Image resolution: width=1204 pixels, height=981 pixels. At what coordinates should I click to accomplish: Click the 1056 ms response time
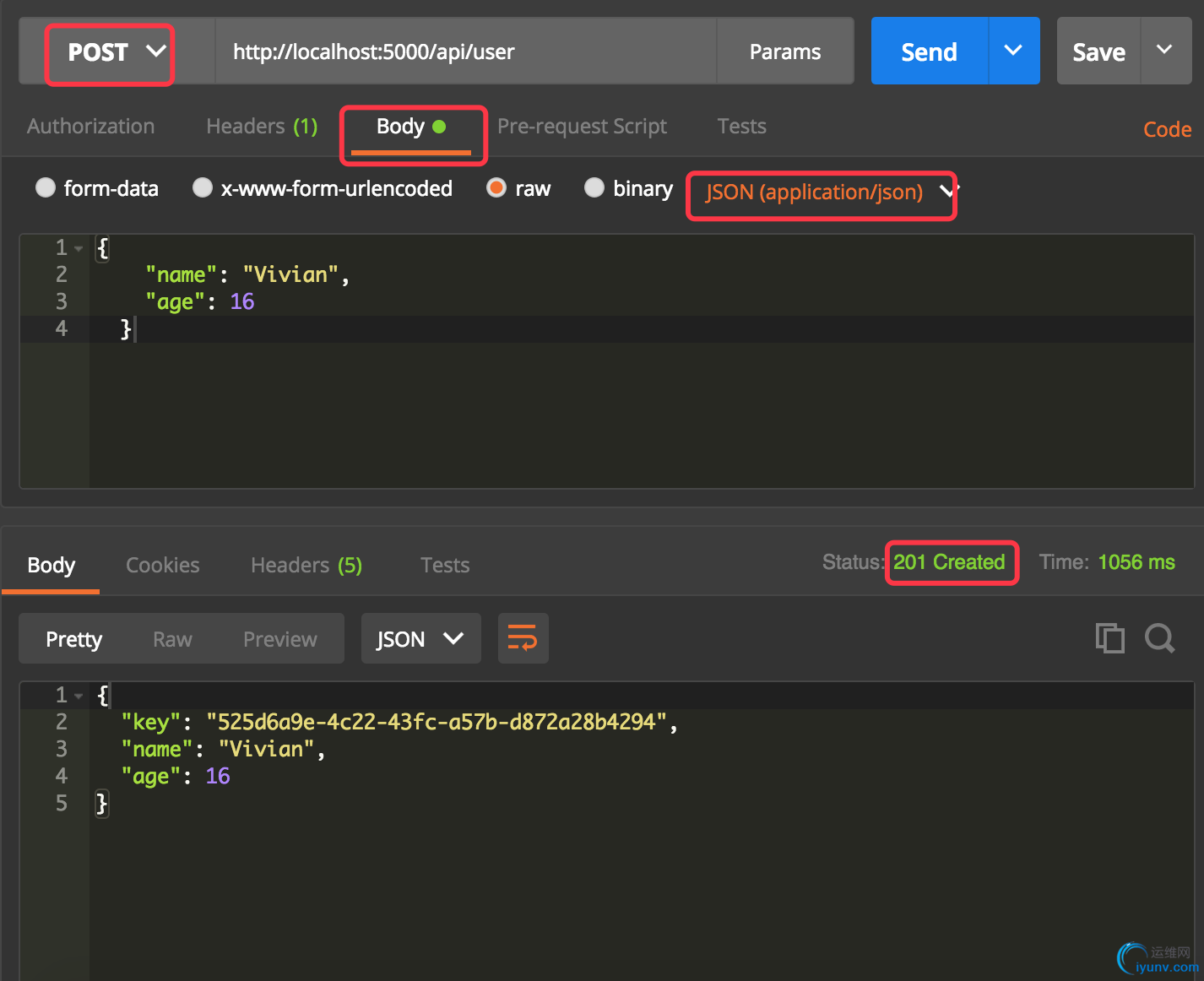[1136, 562]
